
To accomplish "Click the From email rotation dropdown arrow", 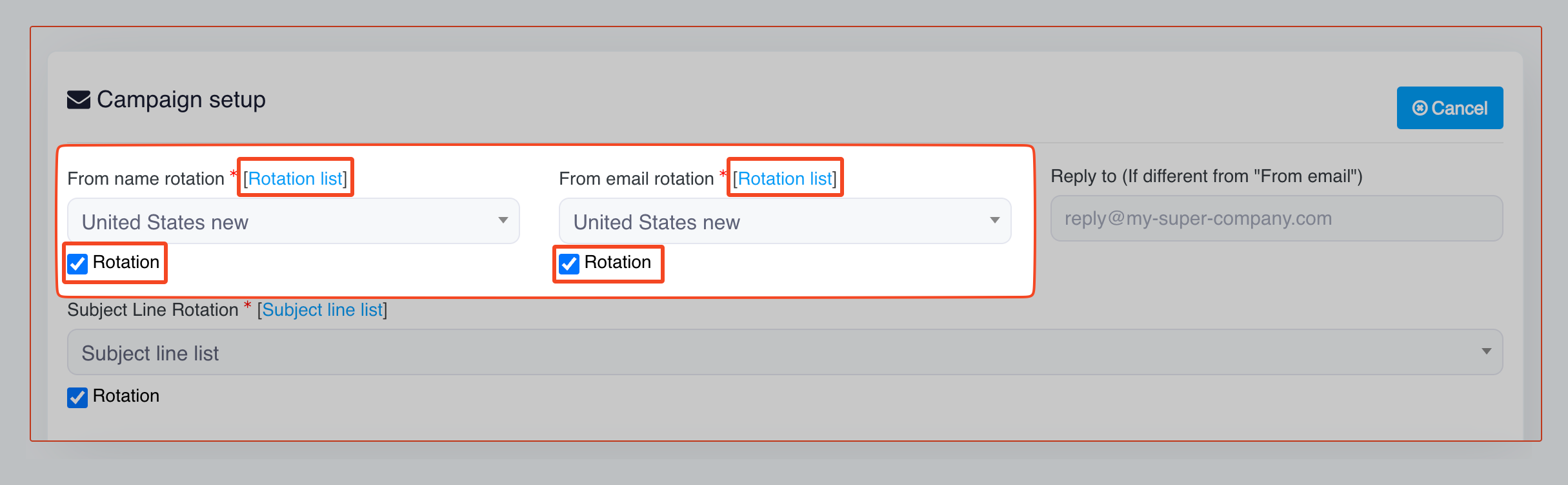I will (x=994, y=220).
